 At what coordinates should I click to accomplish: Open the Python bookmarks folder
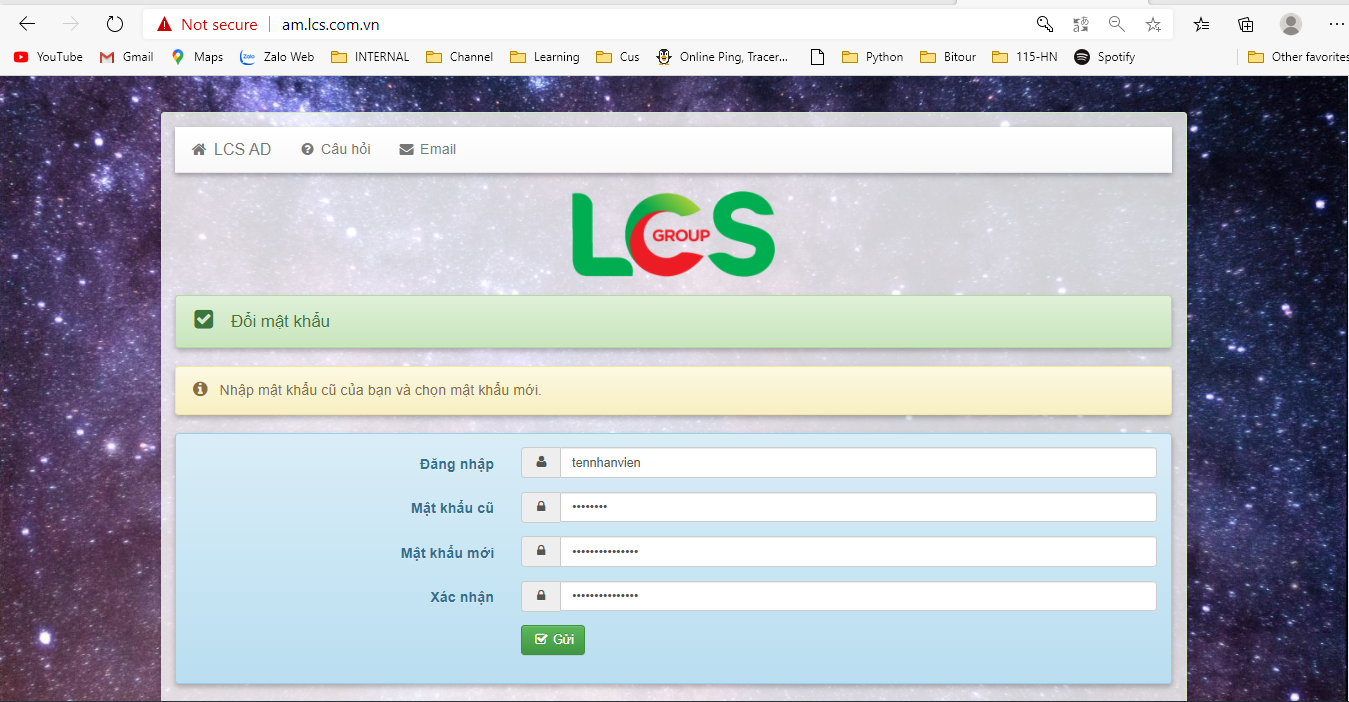point(872,57)
